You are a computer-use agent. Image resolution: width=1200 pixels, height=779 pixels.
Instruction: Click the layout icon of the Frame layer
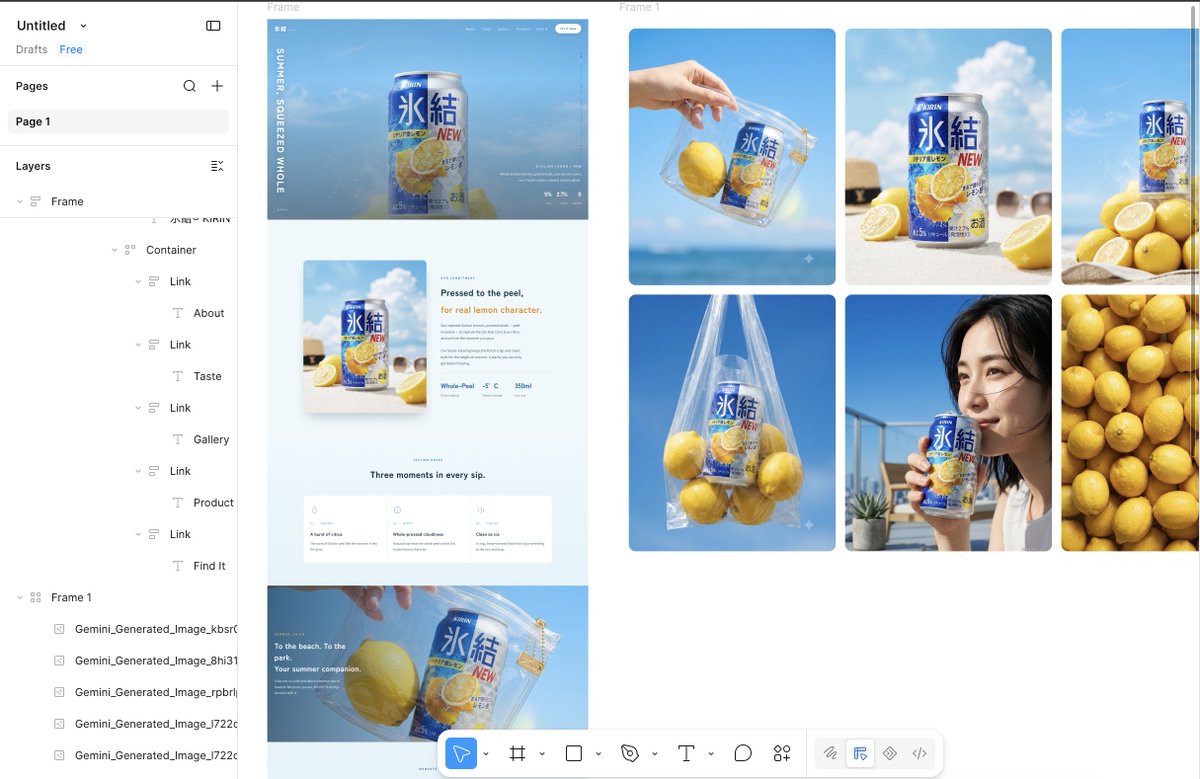(35, 202)
